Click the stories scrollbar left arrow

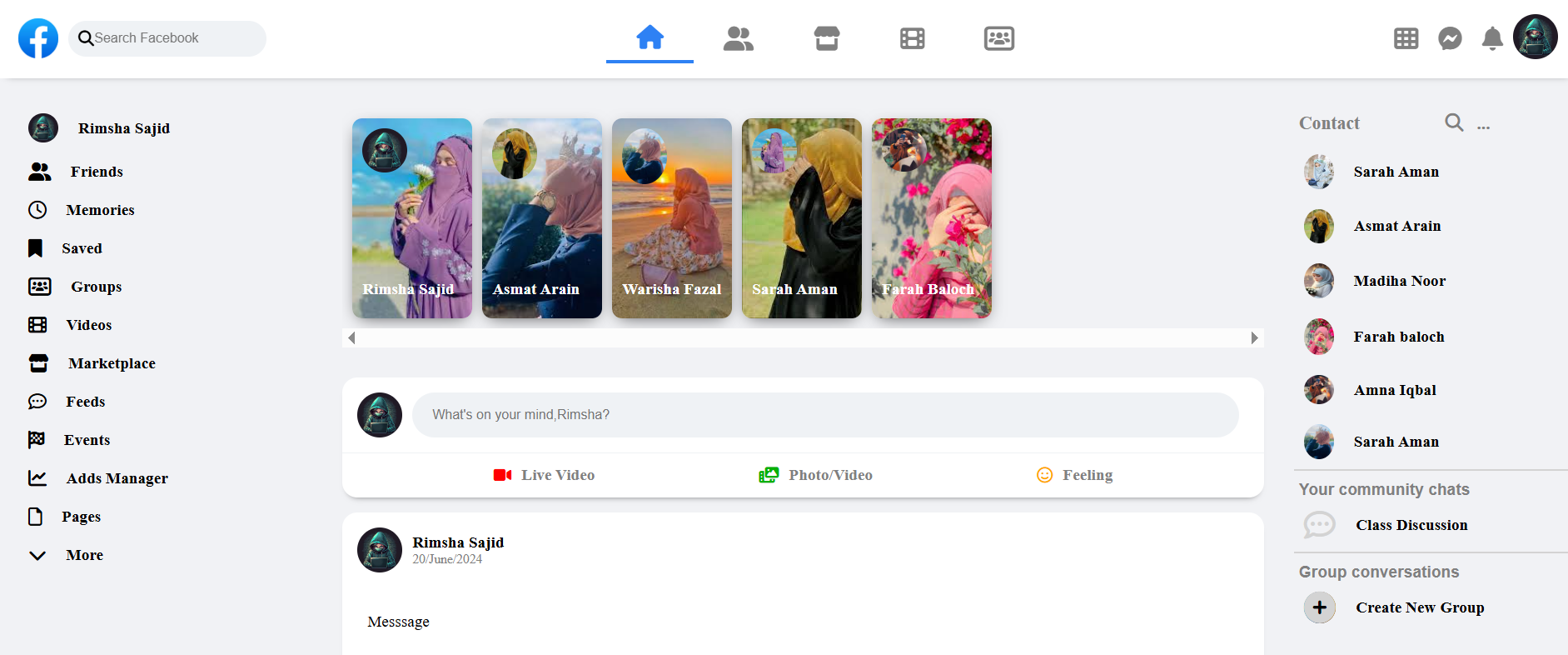coord(351,337)
